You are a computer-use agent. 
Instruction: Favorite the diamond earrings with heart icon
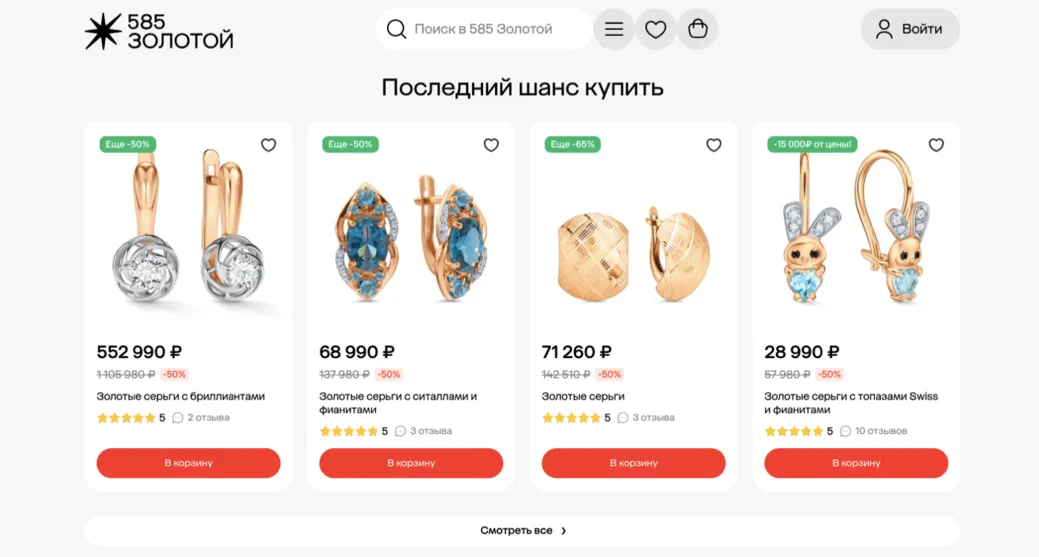[268, 145]
